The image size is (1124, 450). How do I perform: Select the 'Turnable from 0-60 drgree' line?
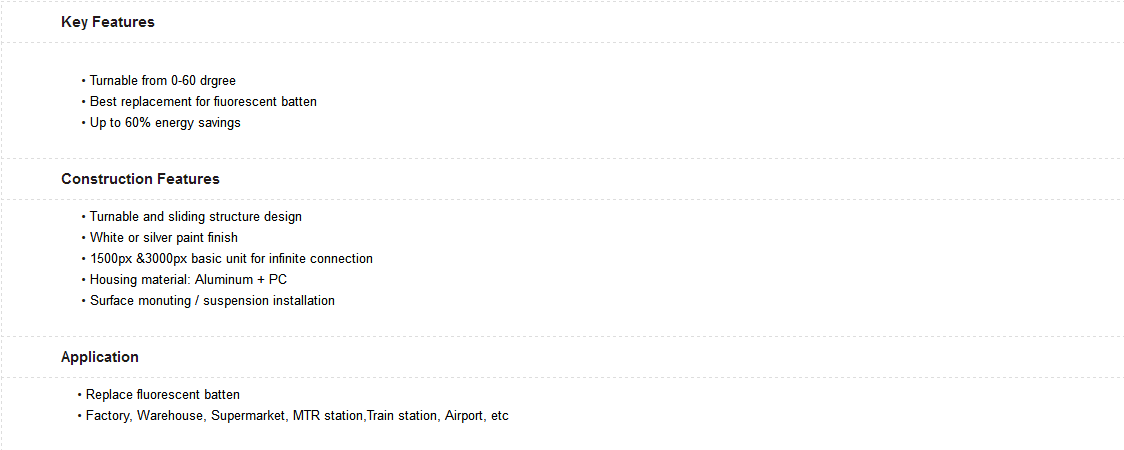[x=162, y=80]
